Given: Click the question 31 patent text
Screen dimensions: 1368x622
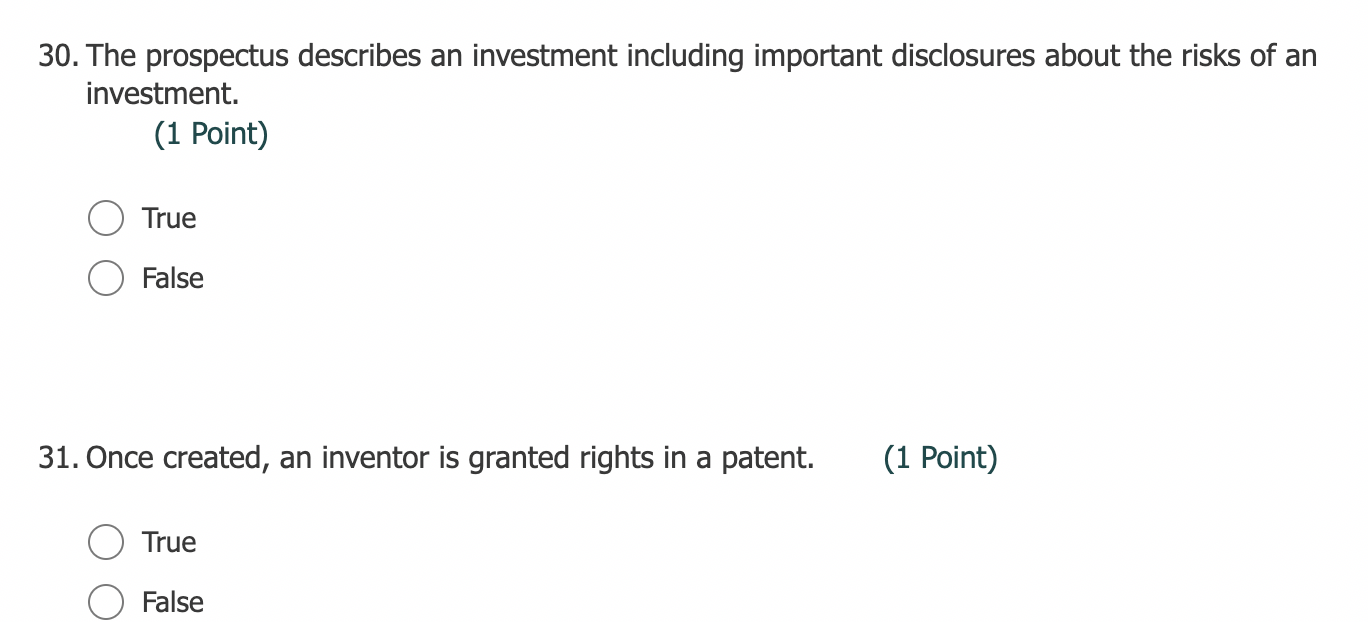Looking at the screenshot, I should click(450, 458).
